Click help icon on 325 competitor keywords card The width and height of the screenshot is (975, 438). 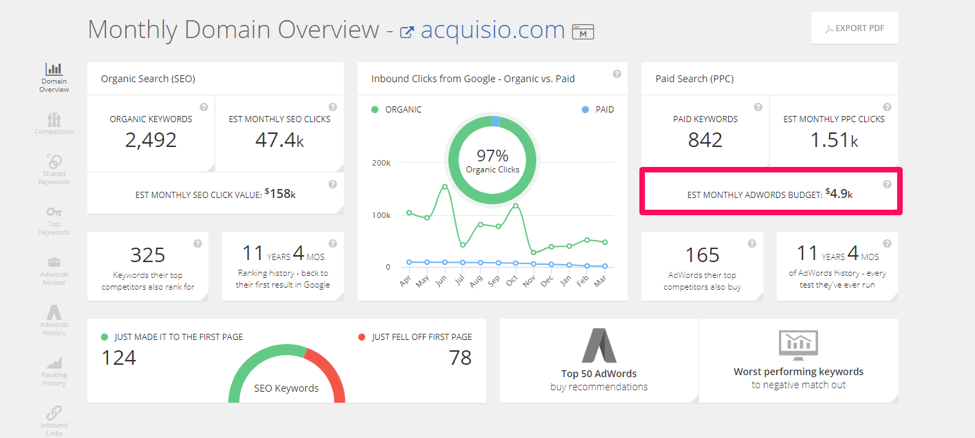pyautogui.click(x=198, y=243)
